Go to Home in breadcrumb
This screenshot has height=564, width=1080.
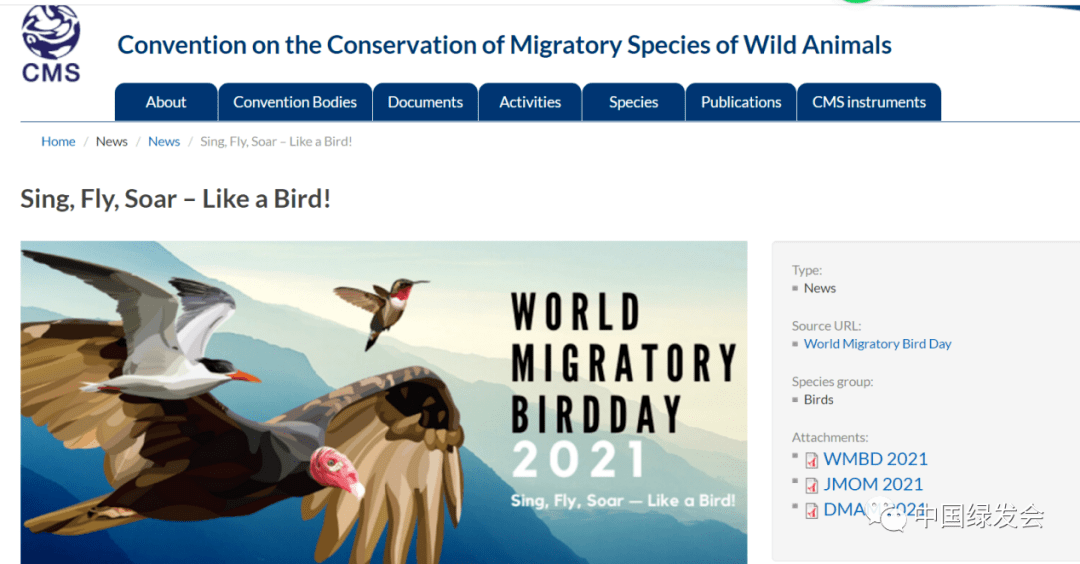(x=58, y=141)
